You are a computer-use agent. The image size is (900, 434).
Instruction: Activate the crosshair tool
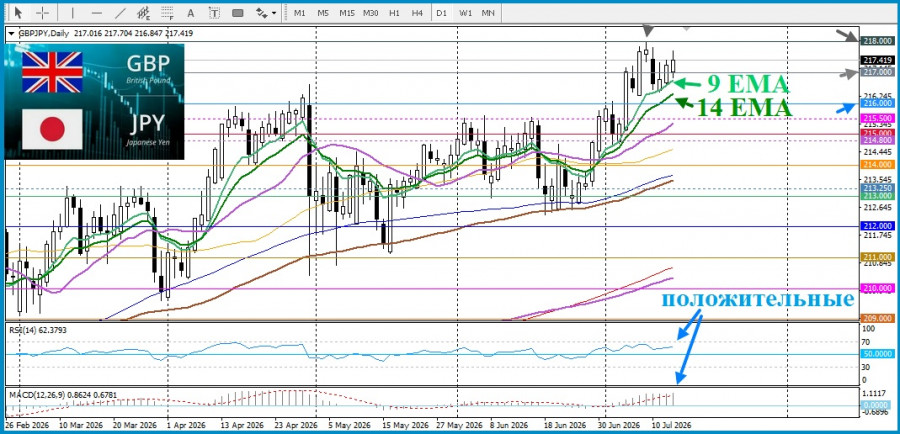42,13
